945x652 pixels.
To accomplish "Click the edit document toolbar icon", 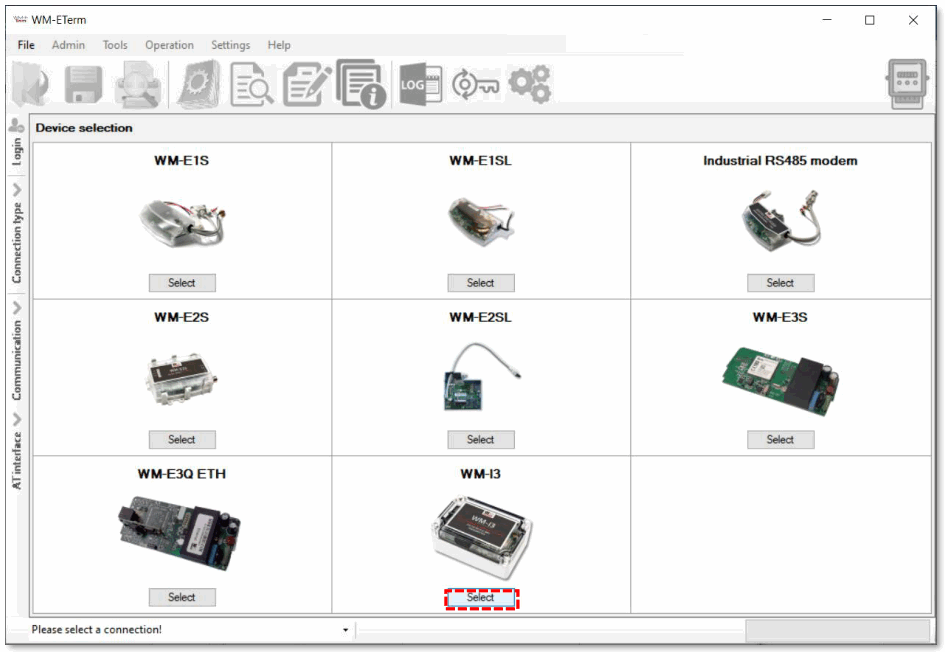I will coord(306,84).
